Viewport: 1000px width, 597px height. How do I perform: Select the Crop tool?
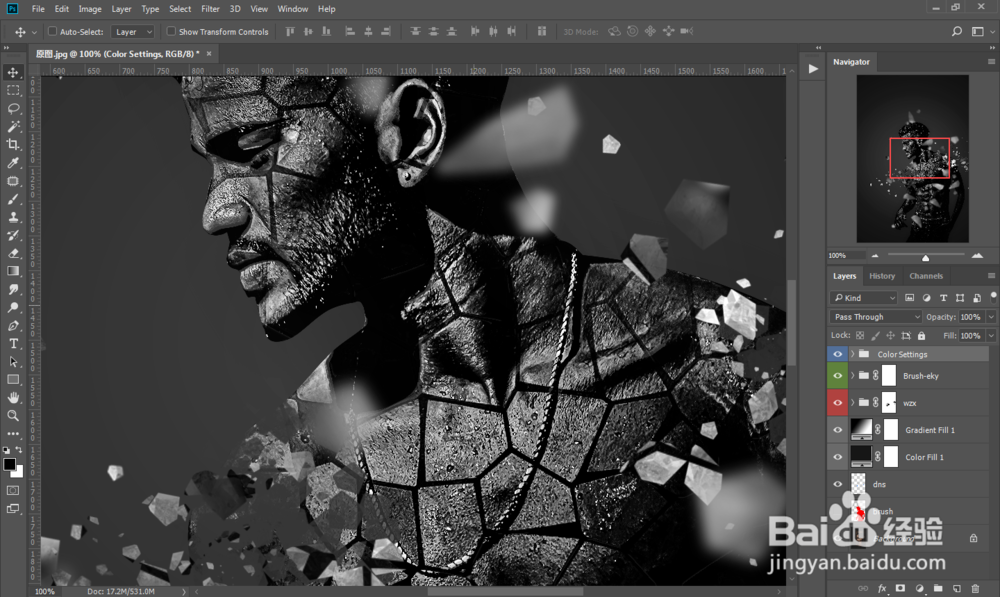[x=13, y=144]
